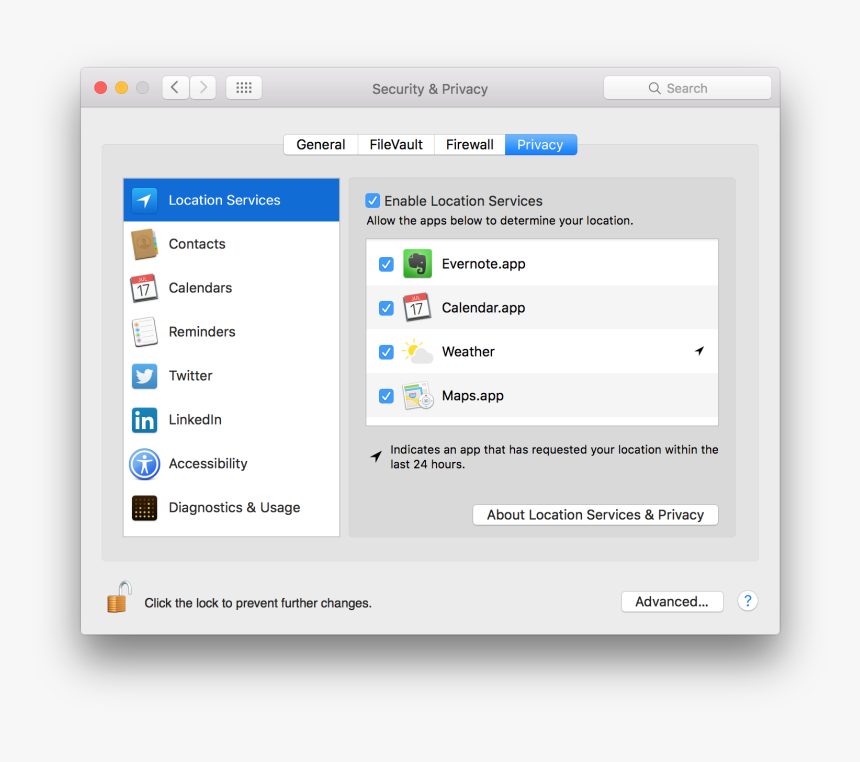Click the lock icon to prevent changes
860x762 pixels.
119,598
